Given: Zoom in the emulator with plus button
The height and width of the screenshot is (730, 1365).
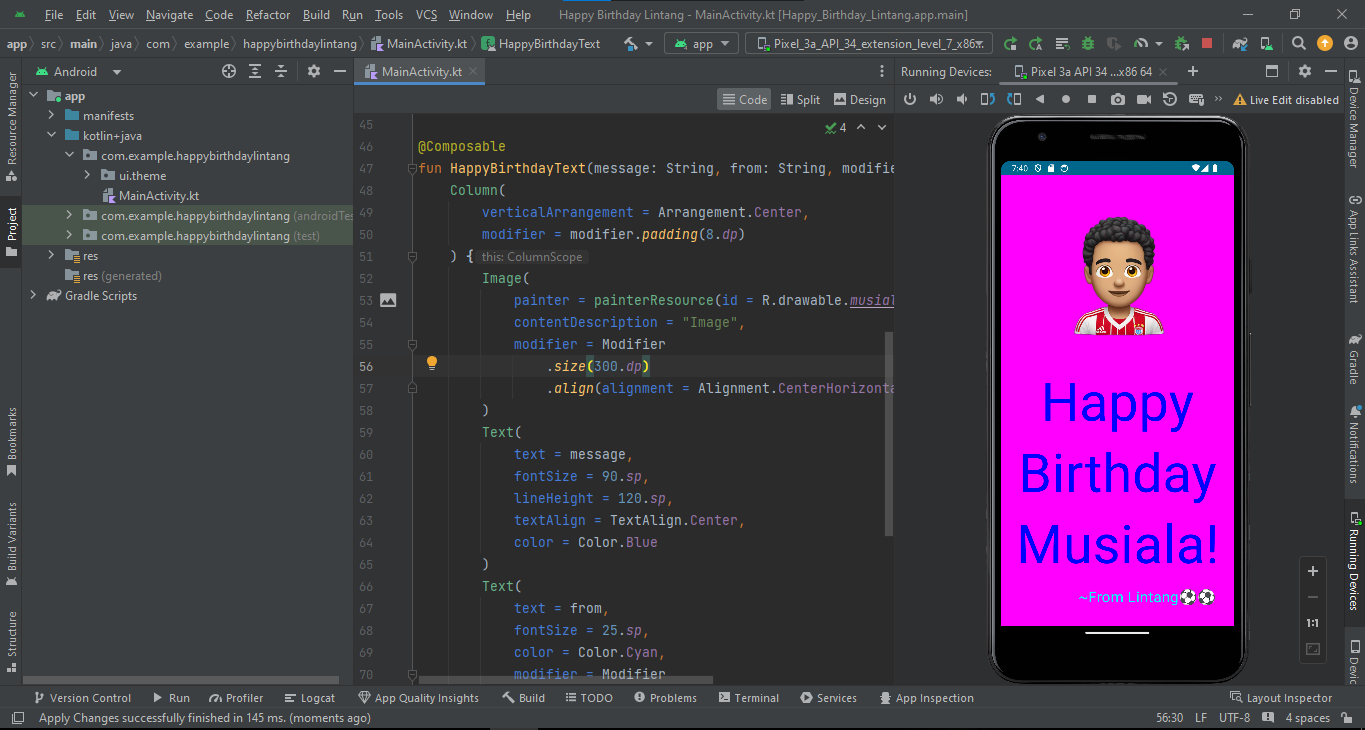Looking at the screenshot, I should pyautogui.click(x=1313, y=571).
